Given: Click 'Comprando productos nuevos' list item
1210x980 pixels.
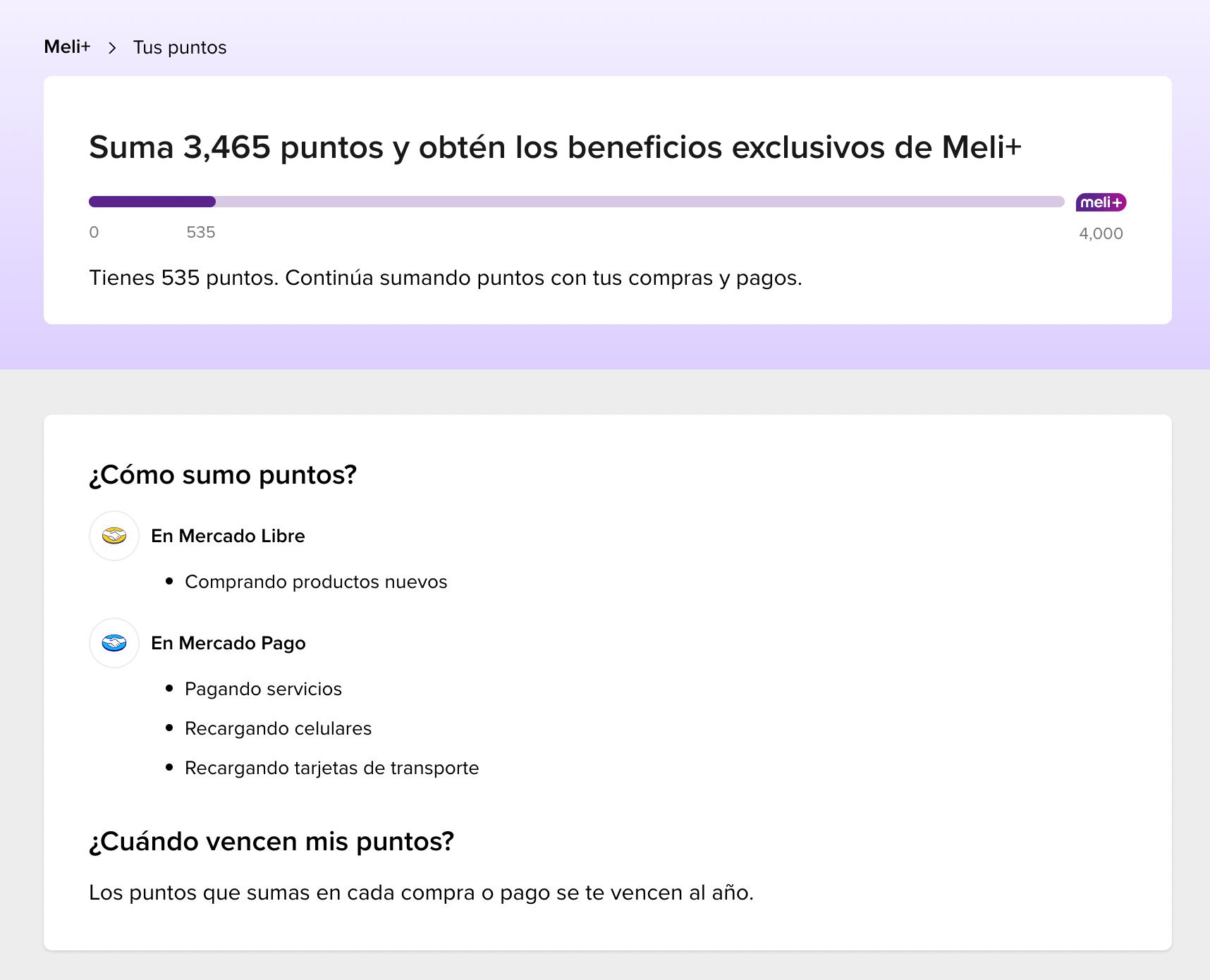Looking at the screenshot, I should [x=315, y=582].
